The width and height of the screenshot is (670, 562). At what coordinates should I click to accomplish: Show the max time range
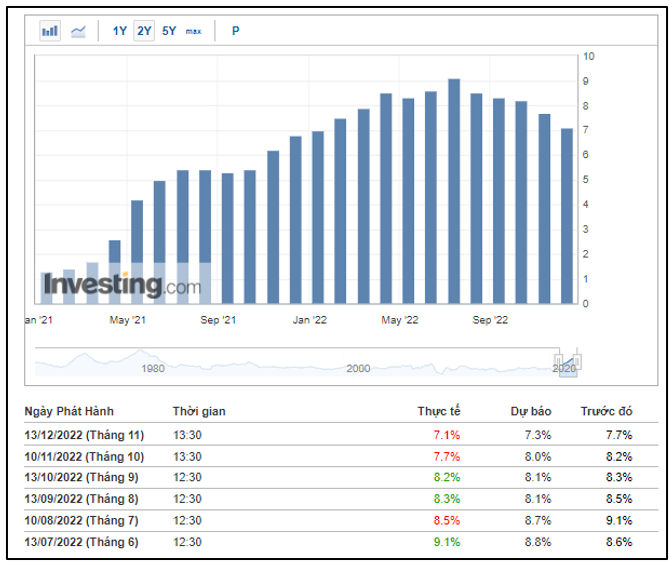point(193,31)
